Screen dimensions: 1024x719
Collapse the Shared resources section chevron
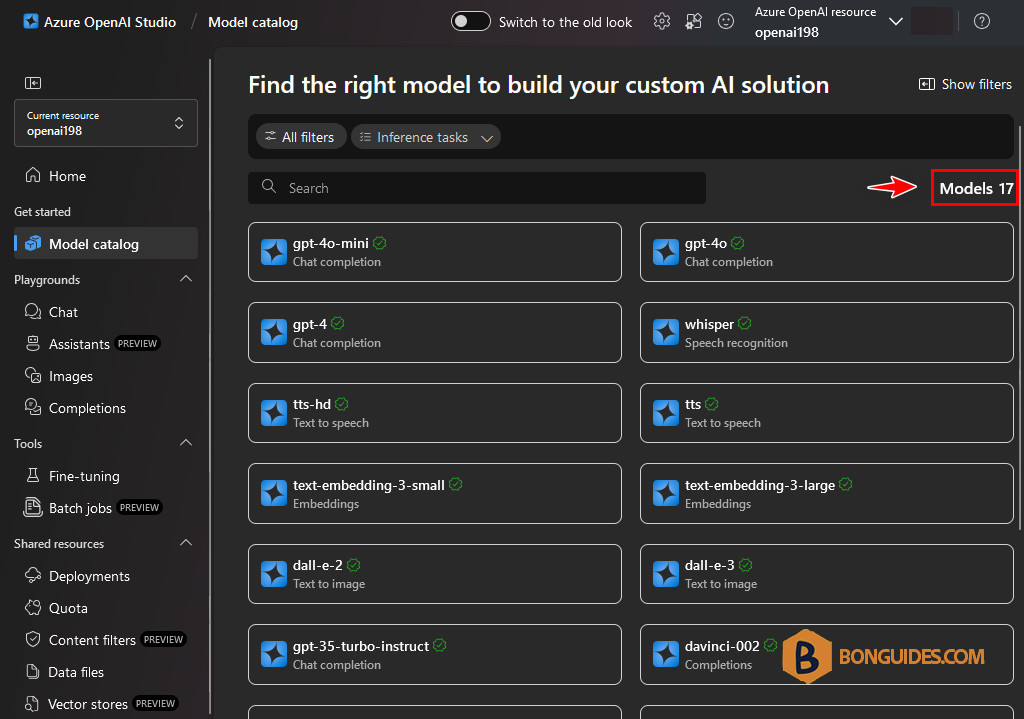(x=186, y=543)
